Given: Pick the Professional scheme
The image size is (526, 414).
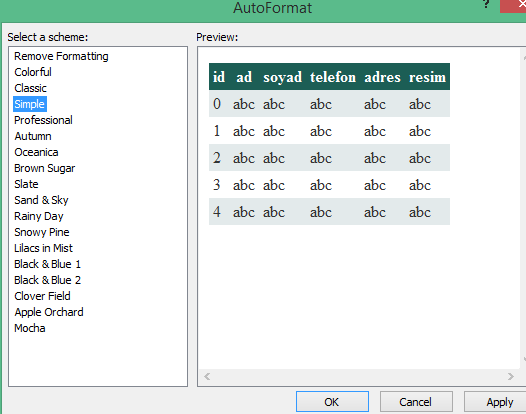Looking at the screenshot, I should [43, 120].
